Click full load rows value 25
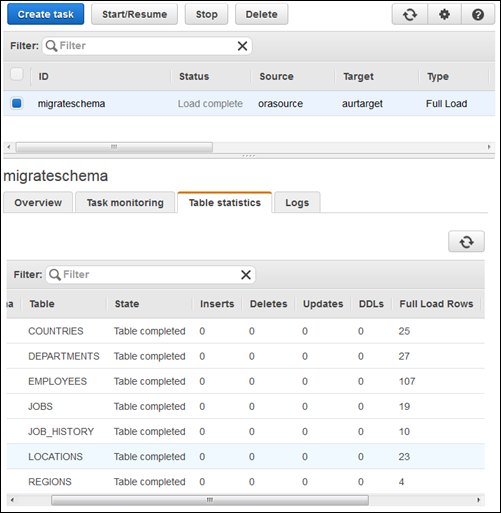Screen dimensions: 501x513 click(404, 331)
